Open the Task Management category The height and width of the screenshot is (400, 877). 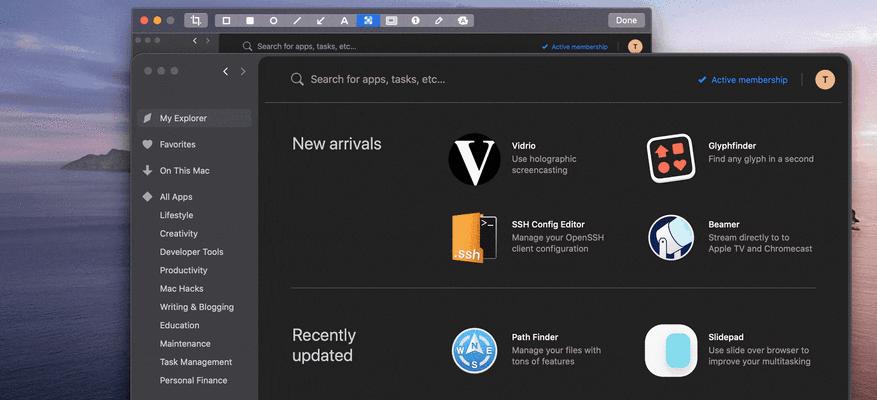click(x=196, y=362)
